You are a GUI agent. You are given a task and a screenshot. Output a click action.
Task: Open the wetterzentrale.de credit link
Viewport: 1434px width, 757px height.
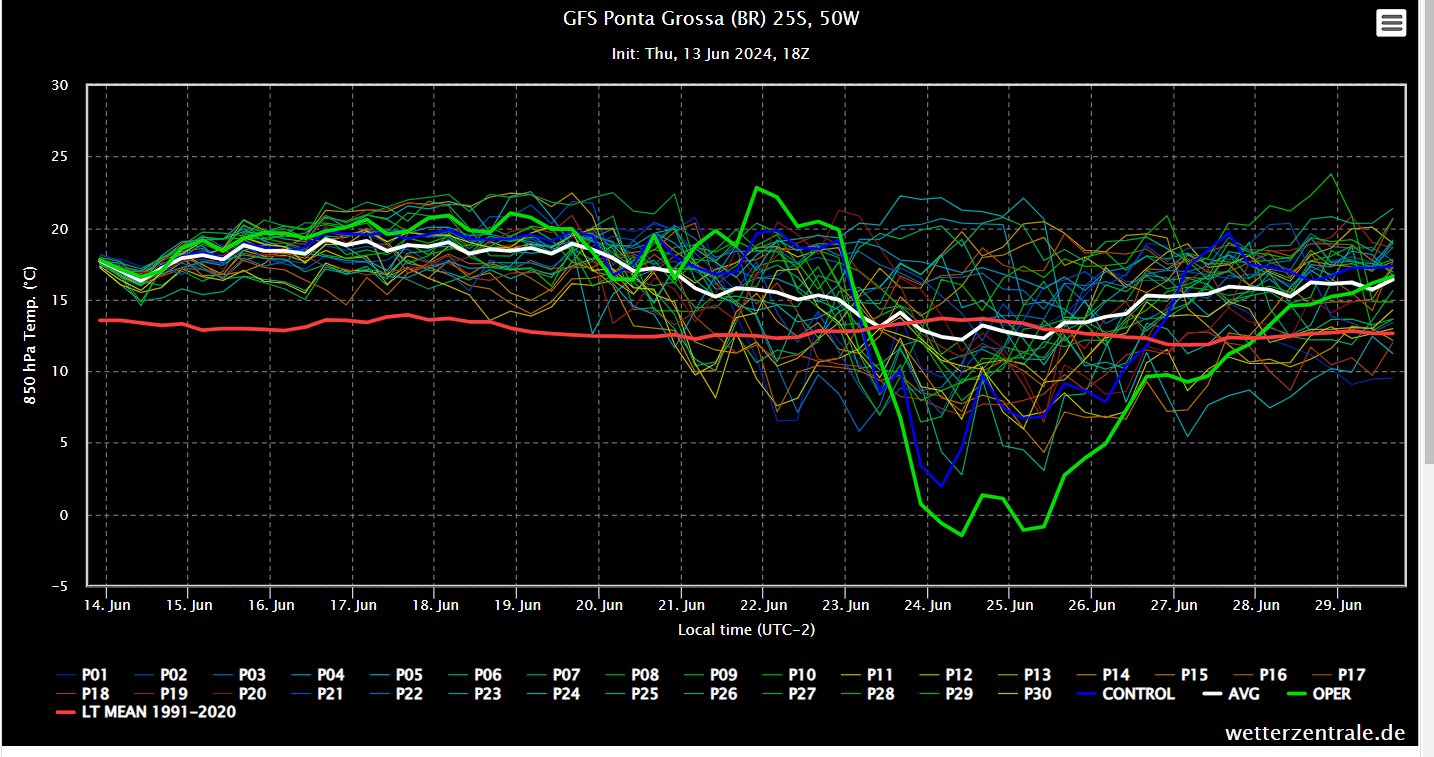point(1314,734)
